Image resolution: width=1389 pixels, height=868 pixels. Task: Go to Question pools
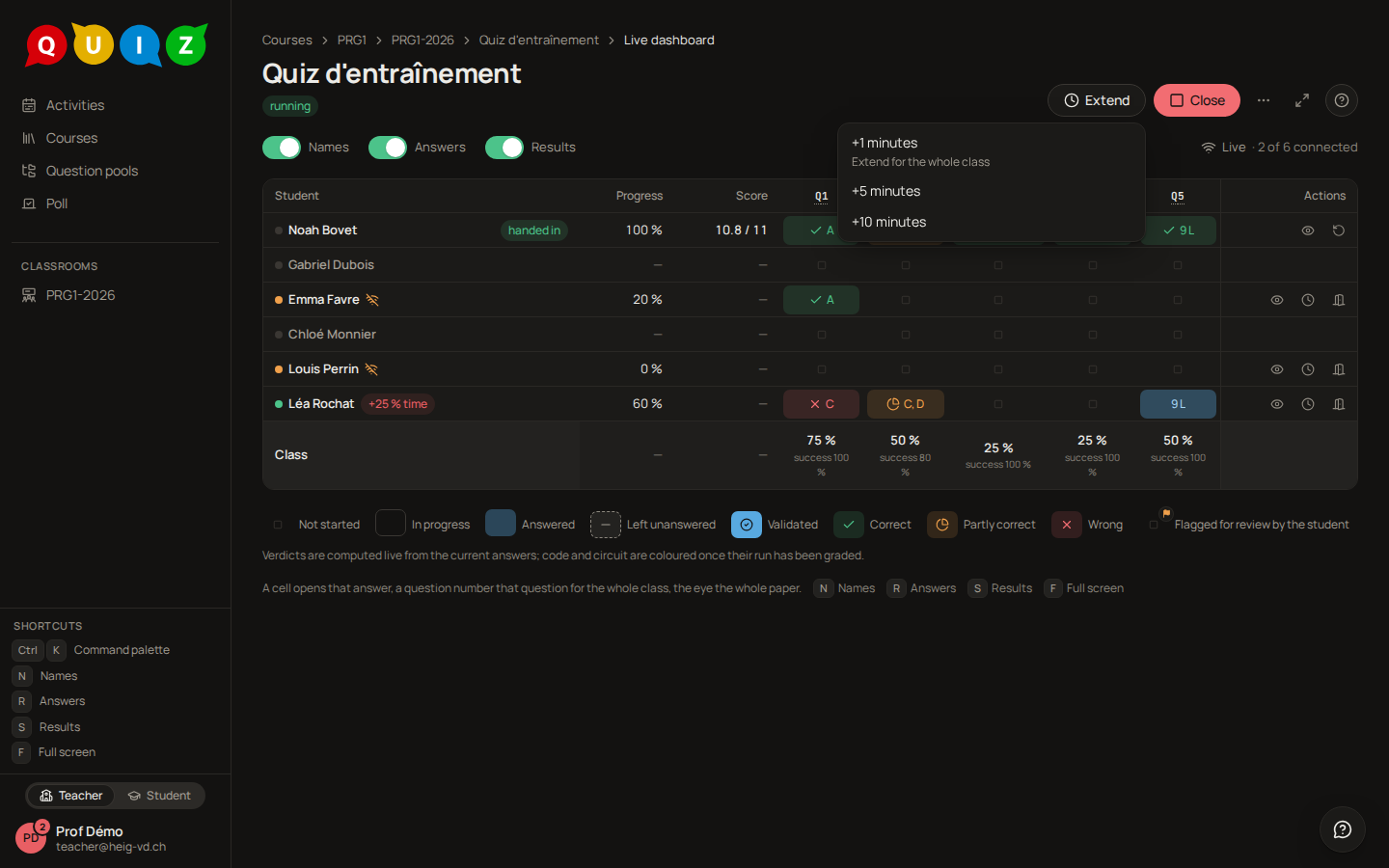click(x=116, y=171)
